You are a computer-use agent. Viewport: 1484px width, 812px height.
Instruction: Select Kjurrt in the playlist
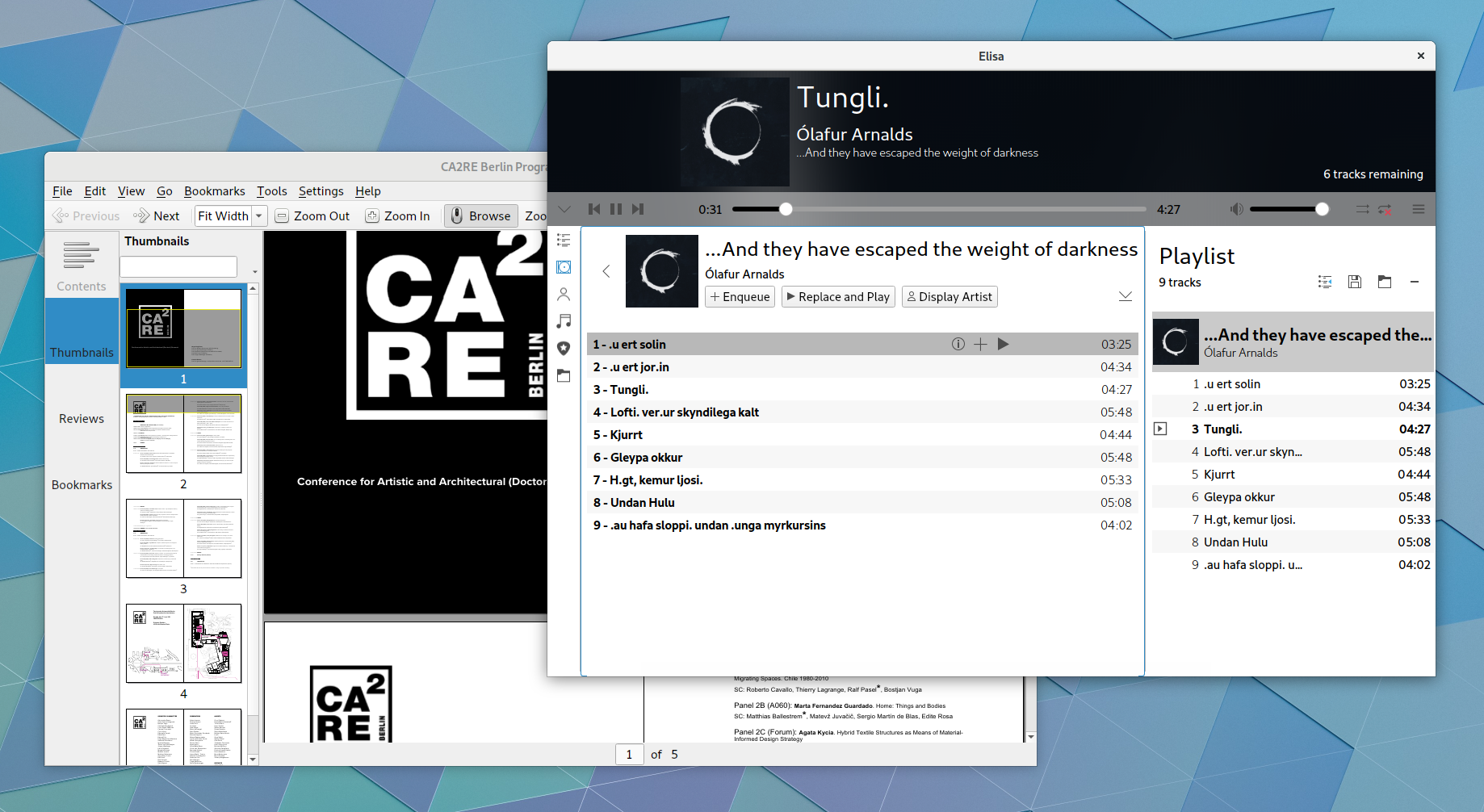coord(1293,474)
